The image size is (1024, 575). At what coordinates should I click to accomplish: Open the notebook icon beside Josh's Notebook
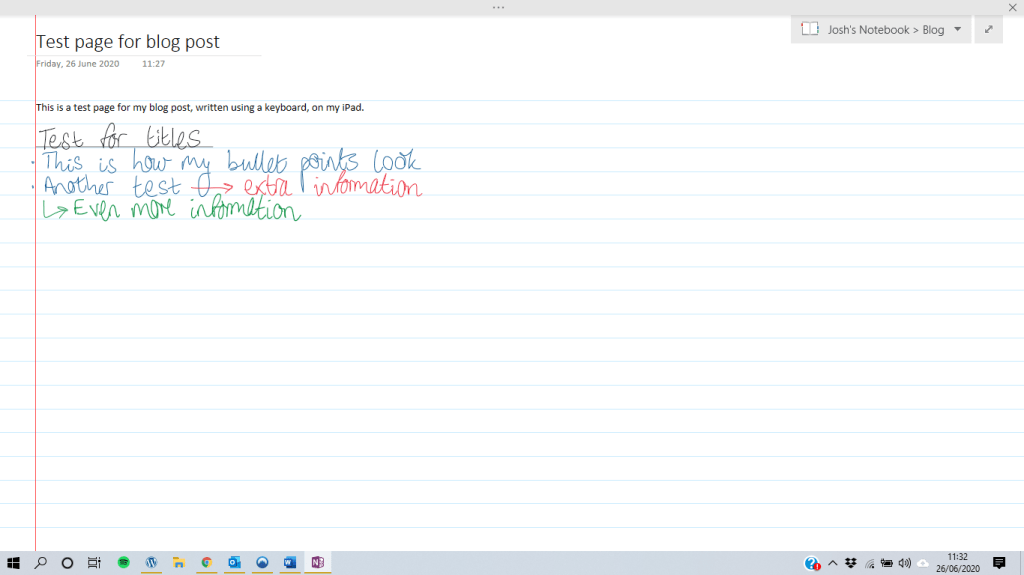click(x=810, y=29)
